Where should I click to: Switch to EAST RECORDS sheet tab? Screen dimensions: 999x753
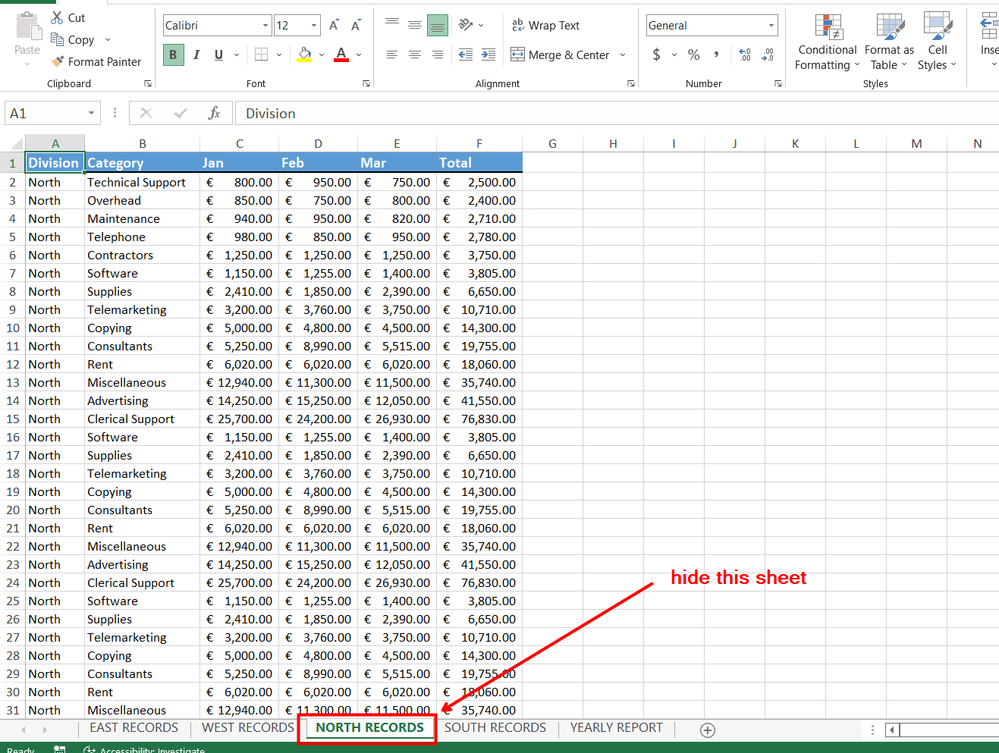(x=134, y=728)
